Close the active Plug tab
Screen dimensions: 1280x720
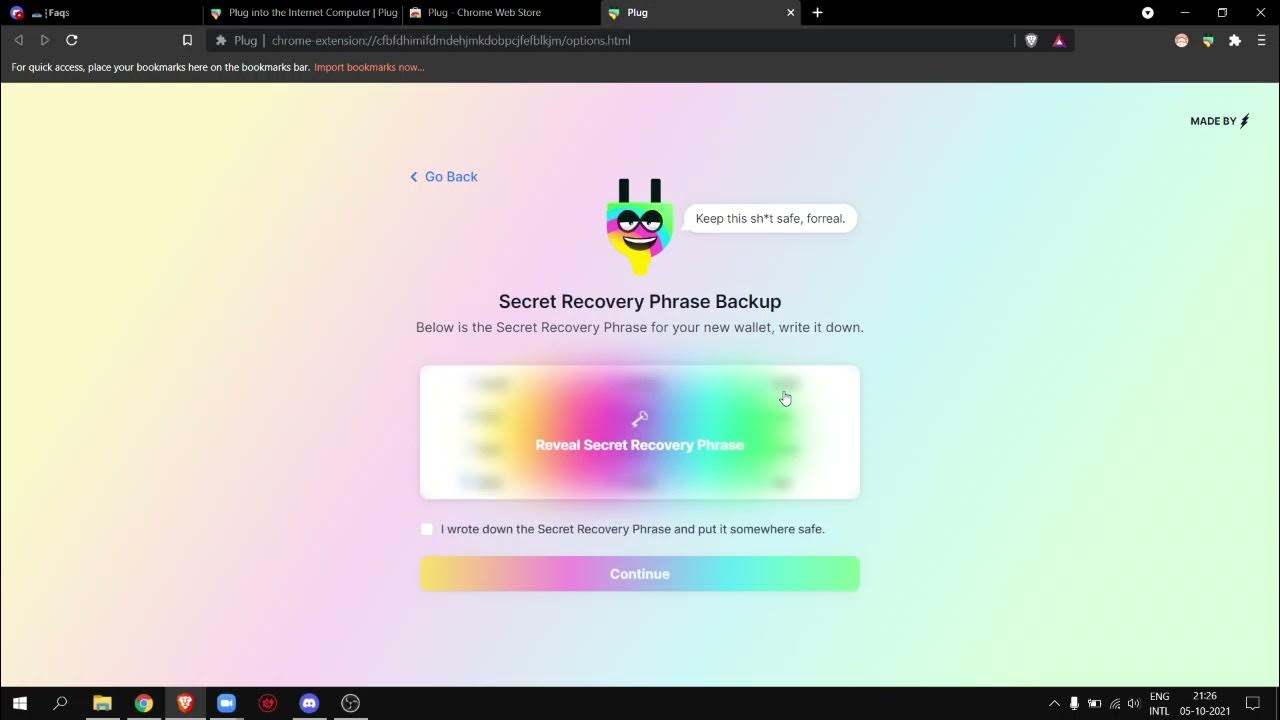(790, 13)
